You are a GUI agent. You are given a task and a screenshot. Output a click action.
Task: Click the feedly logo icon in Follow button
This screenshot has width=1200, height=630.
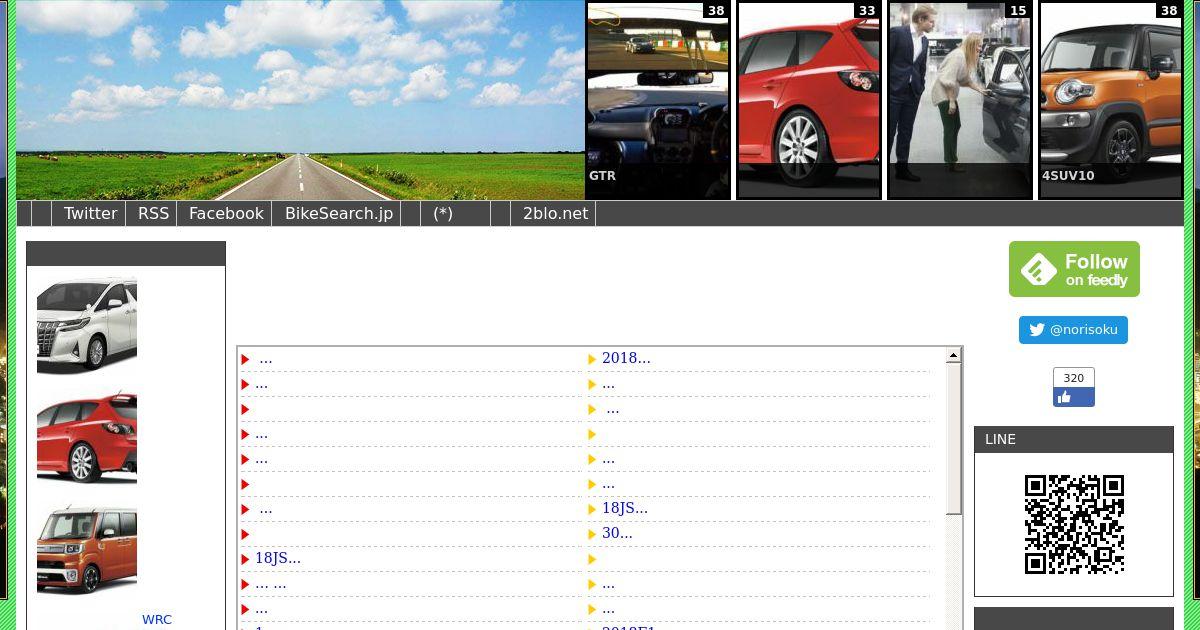click(x=1039, y=270)
